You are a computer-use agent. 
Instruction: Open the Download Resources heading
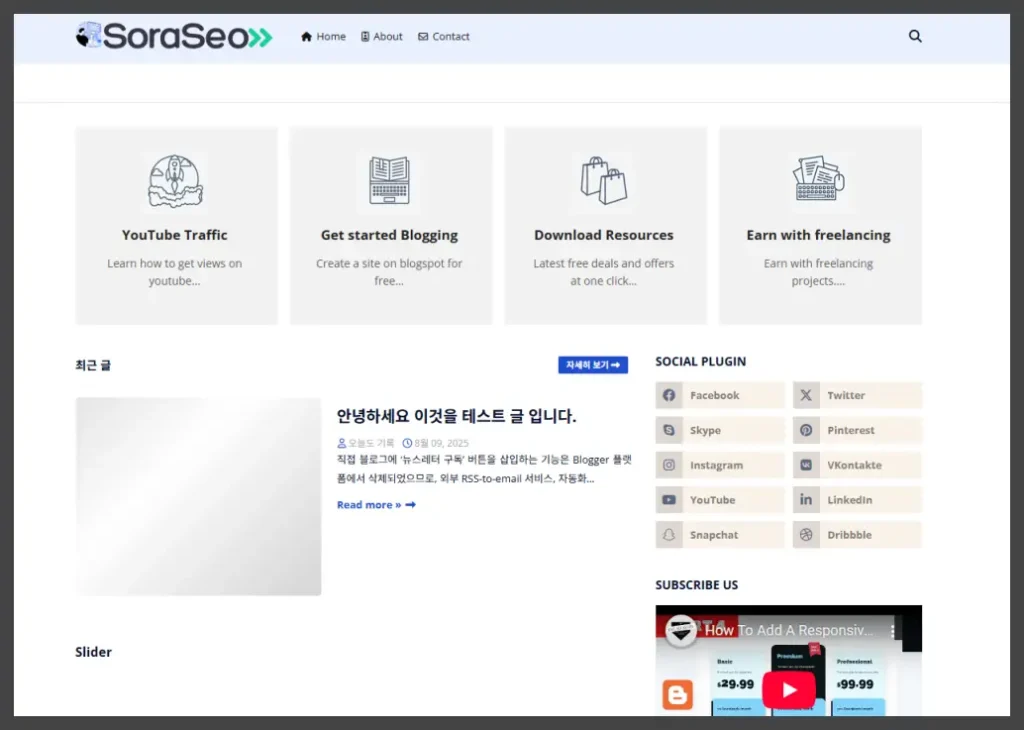coord(603,235)
